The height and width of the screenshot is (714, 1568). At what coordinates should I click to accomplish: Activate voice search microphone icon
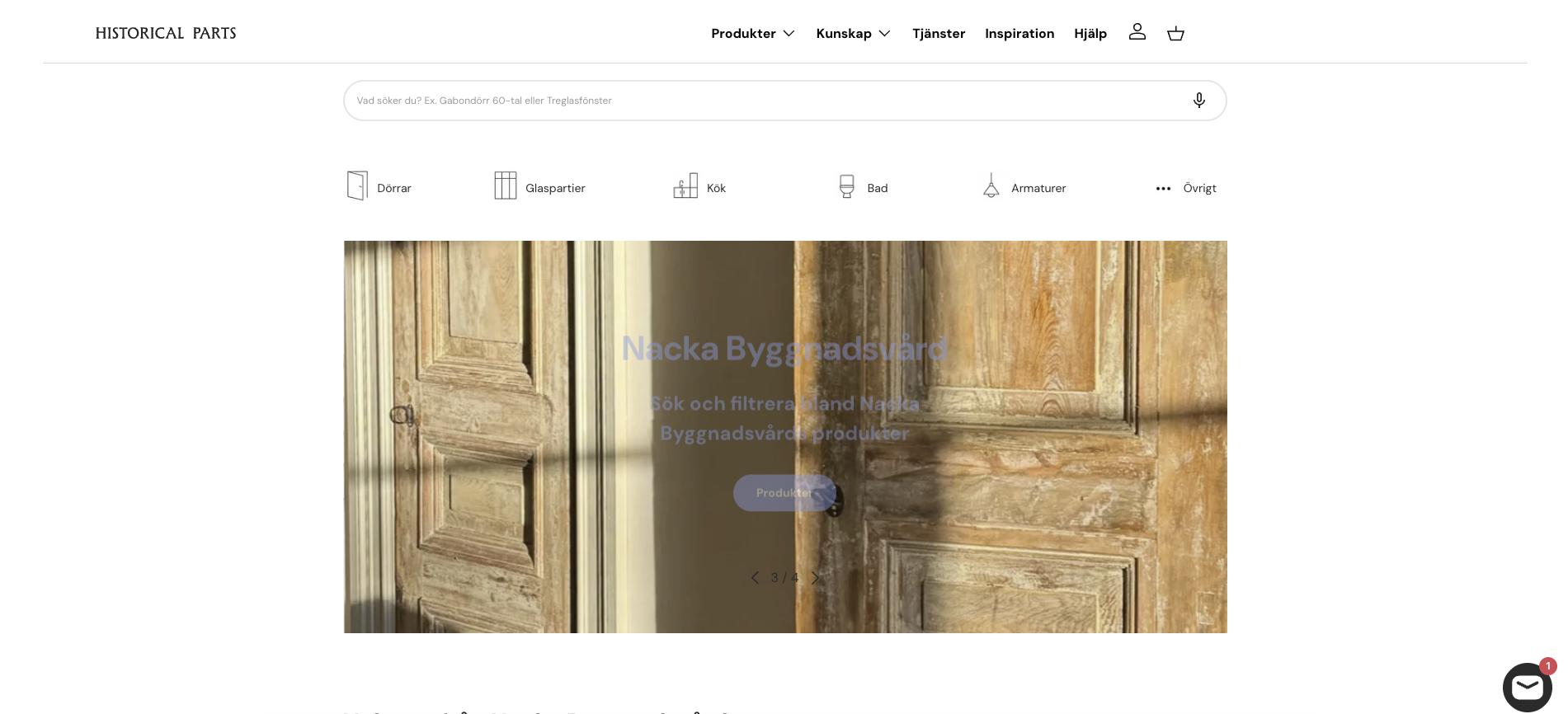1199,101
